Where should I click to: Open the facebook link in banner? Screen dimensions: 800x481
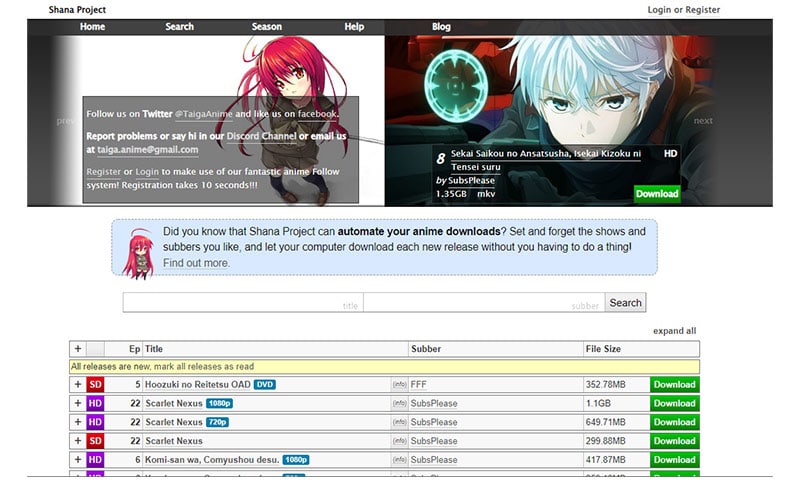tap(317, 114)
